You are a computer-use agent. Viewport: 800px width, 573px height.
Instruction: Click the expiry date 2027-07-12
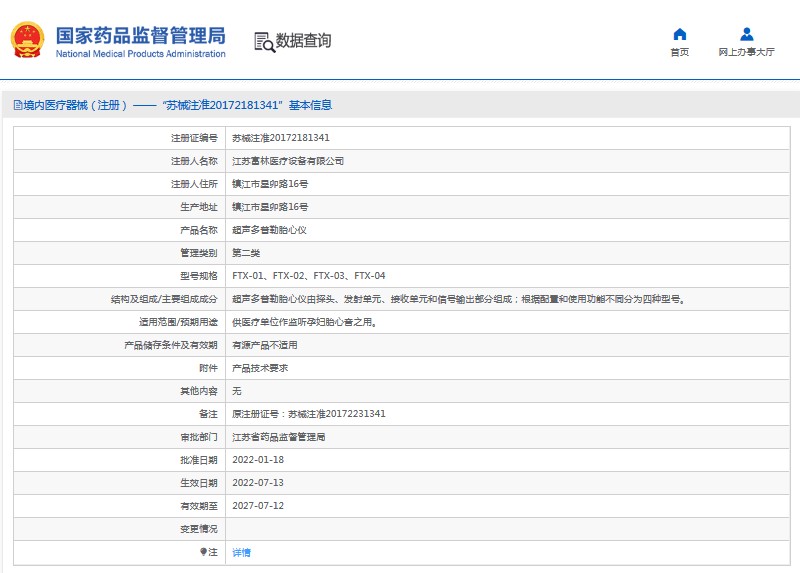[x=258, y=506]
